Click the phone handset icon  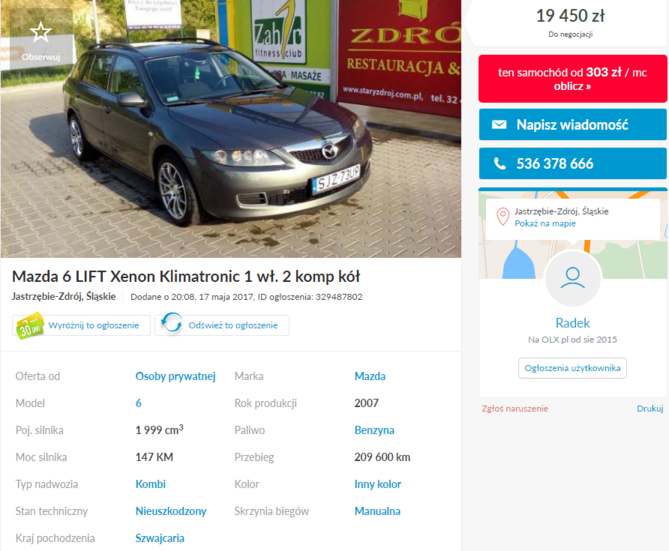[500, 163]
